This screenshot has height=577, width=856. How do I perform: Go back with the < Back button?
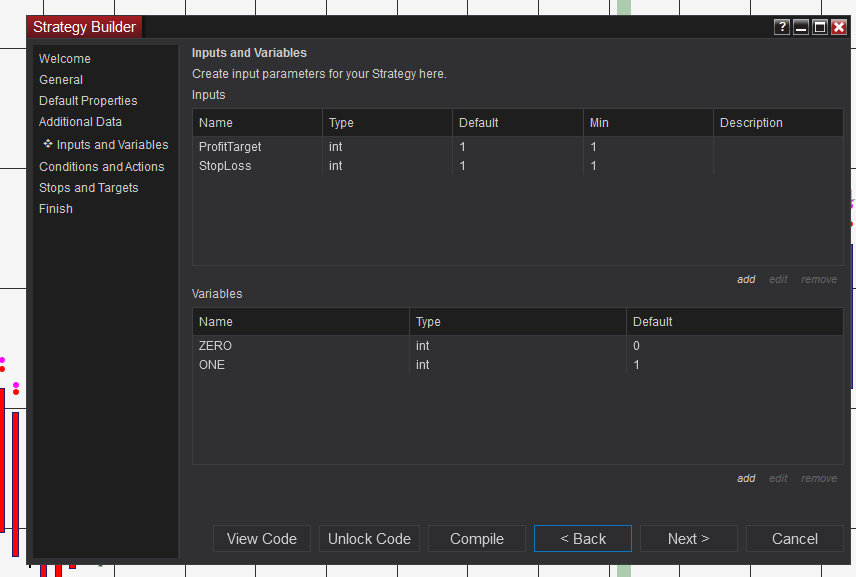point(583,539)
